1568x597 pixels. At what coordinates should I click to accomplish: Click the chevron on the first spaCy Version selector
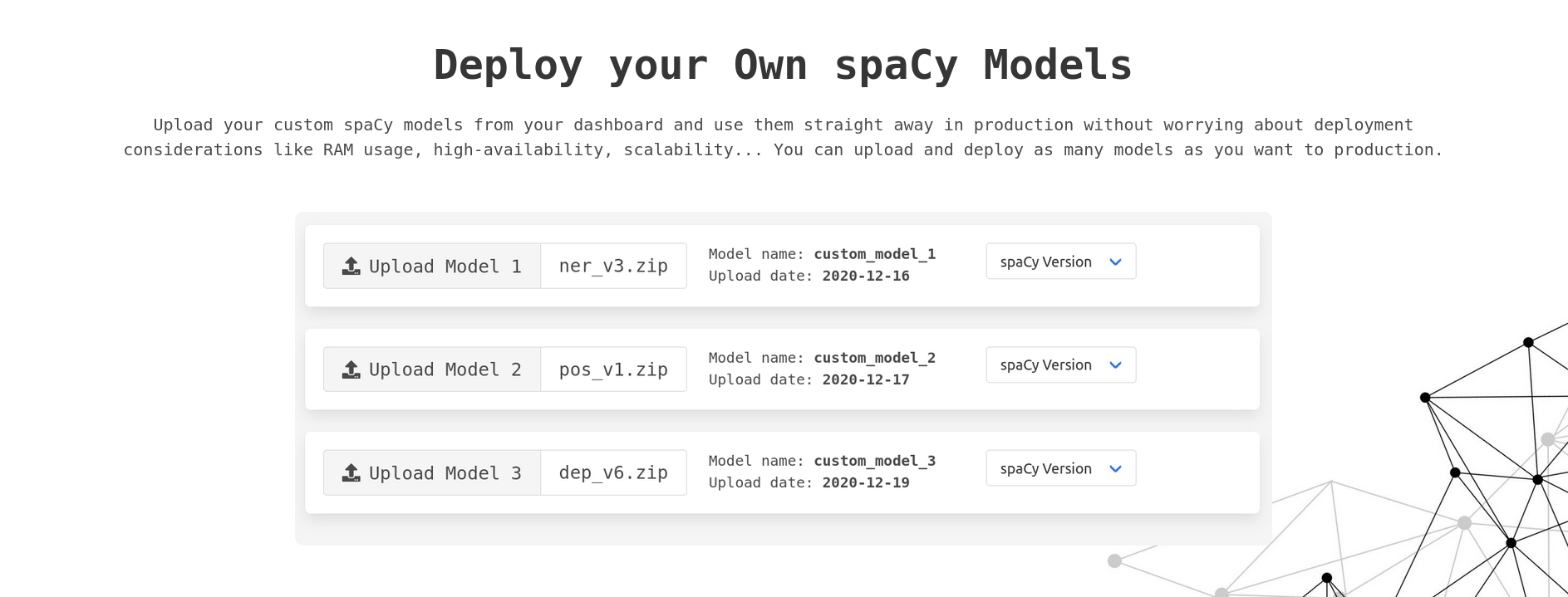pyautogui.click(x=1117, y=262)
